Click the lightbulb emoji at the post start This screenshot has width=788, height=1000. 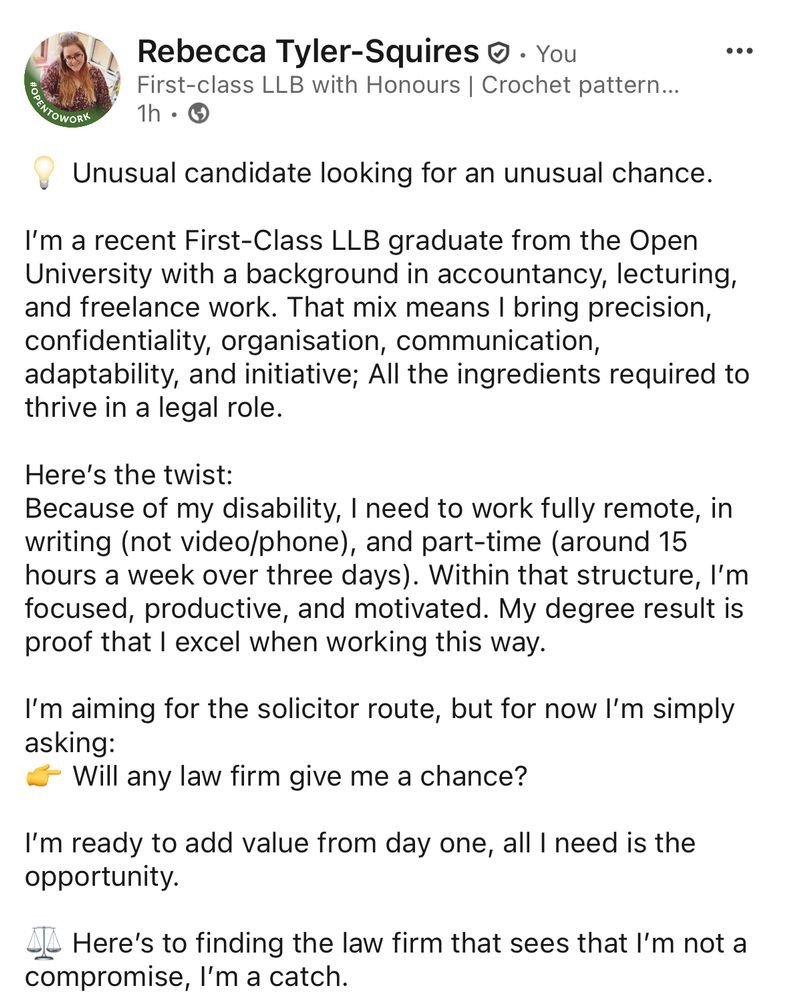coord(43,175)
